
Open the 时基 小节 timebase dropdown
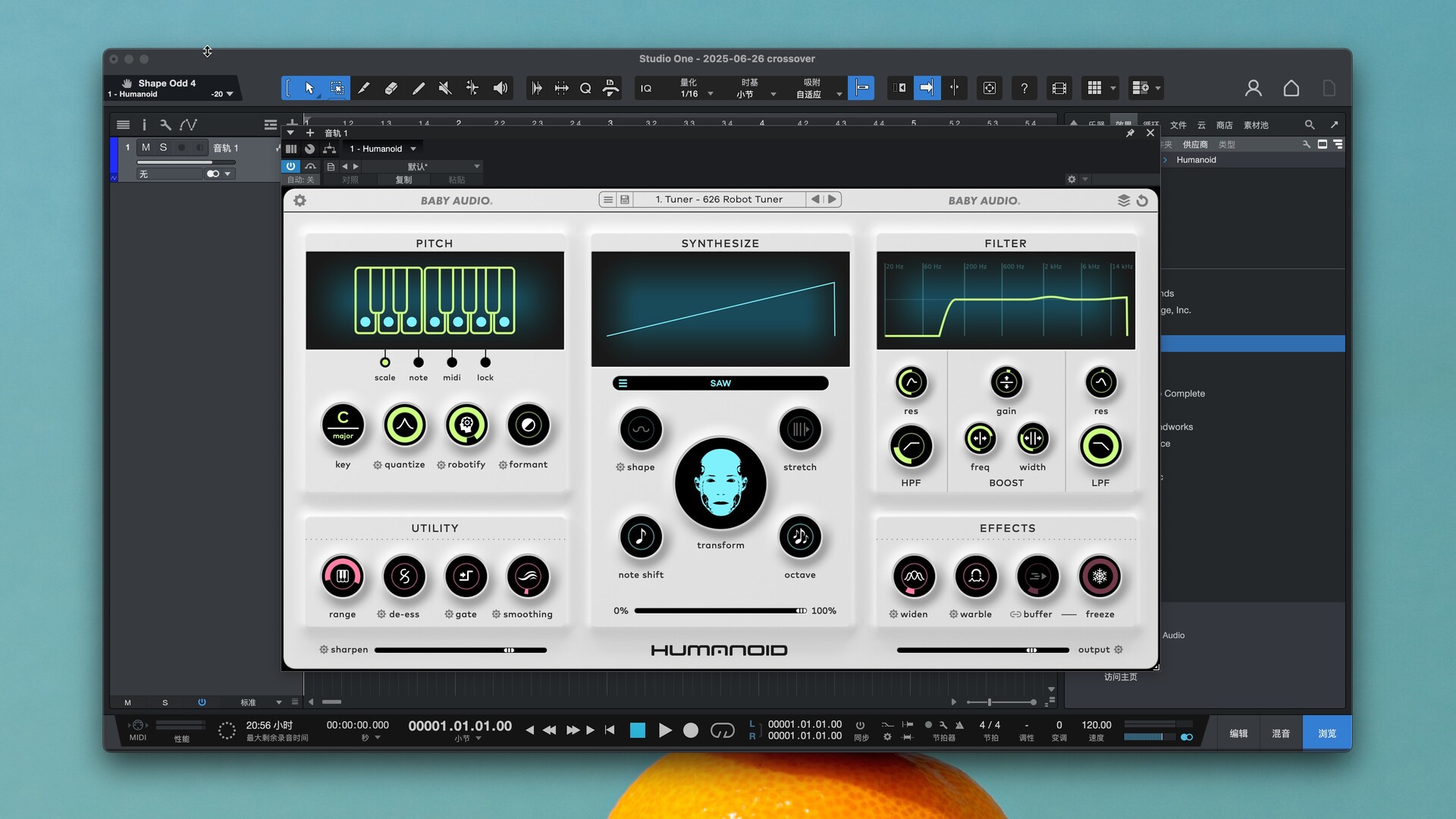[755, 88]
